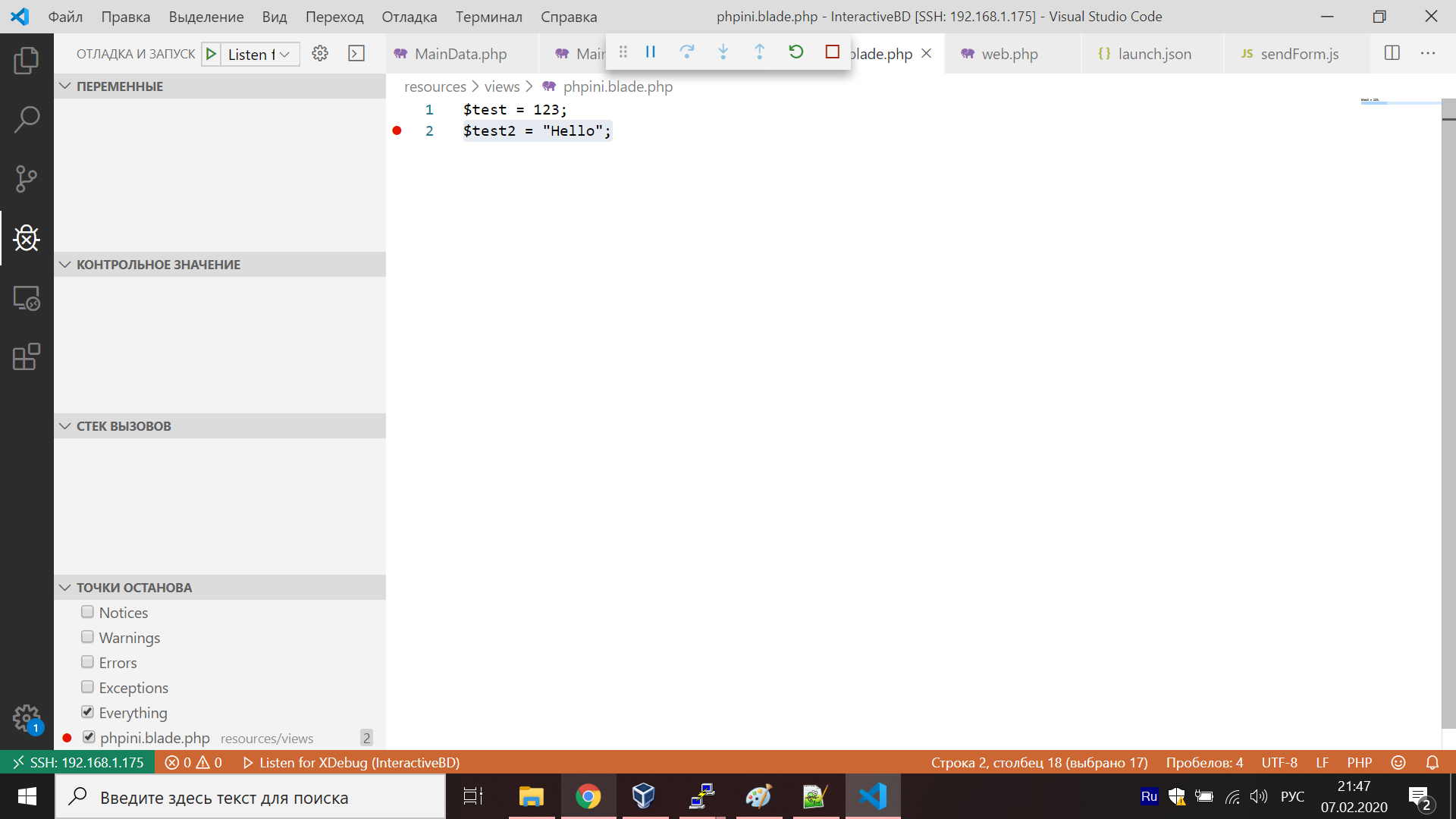
Task: Click the SSH remote indicator in status bar
Action: 77,763
